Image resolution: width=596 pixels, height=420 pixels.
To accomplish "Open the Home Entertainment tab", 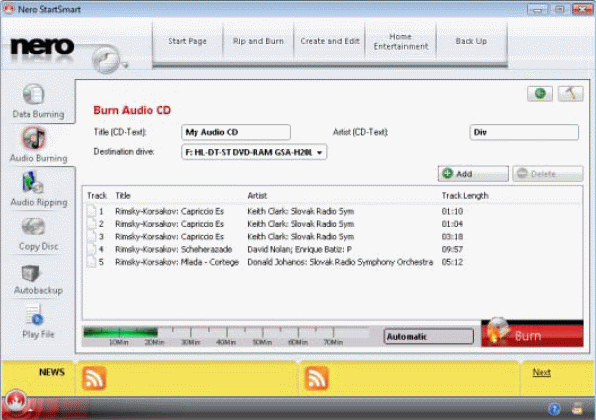I will point(401,41).
